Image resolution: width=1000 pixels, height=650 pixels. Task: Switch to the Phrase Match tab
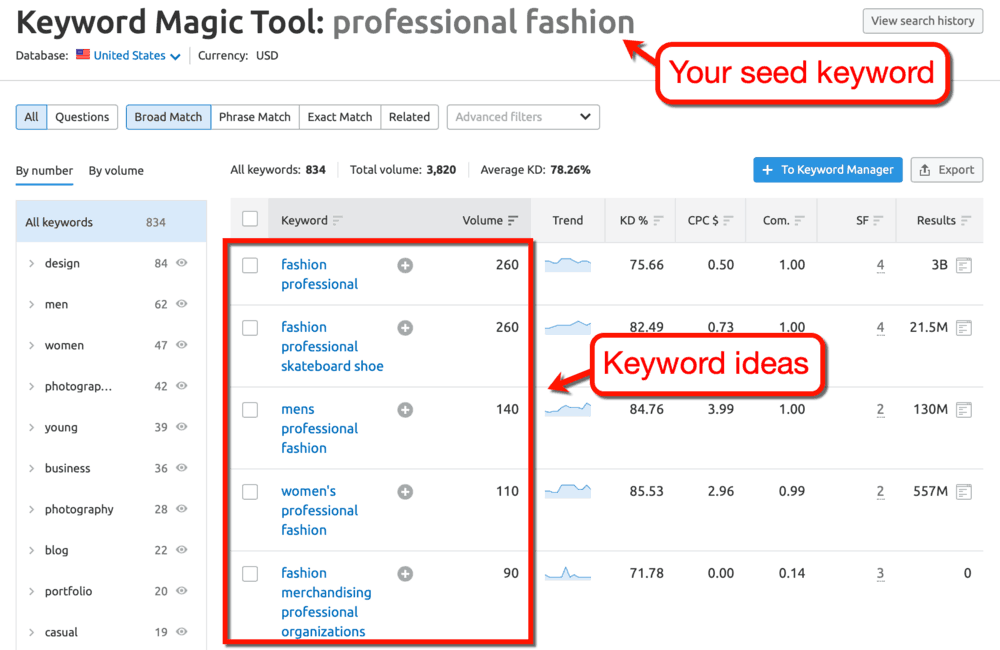point(254,117)
